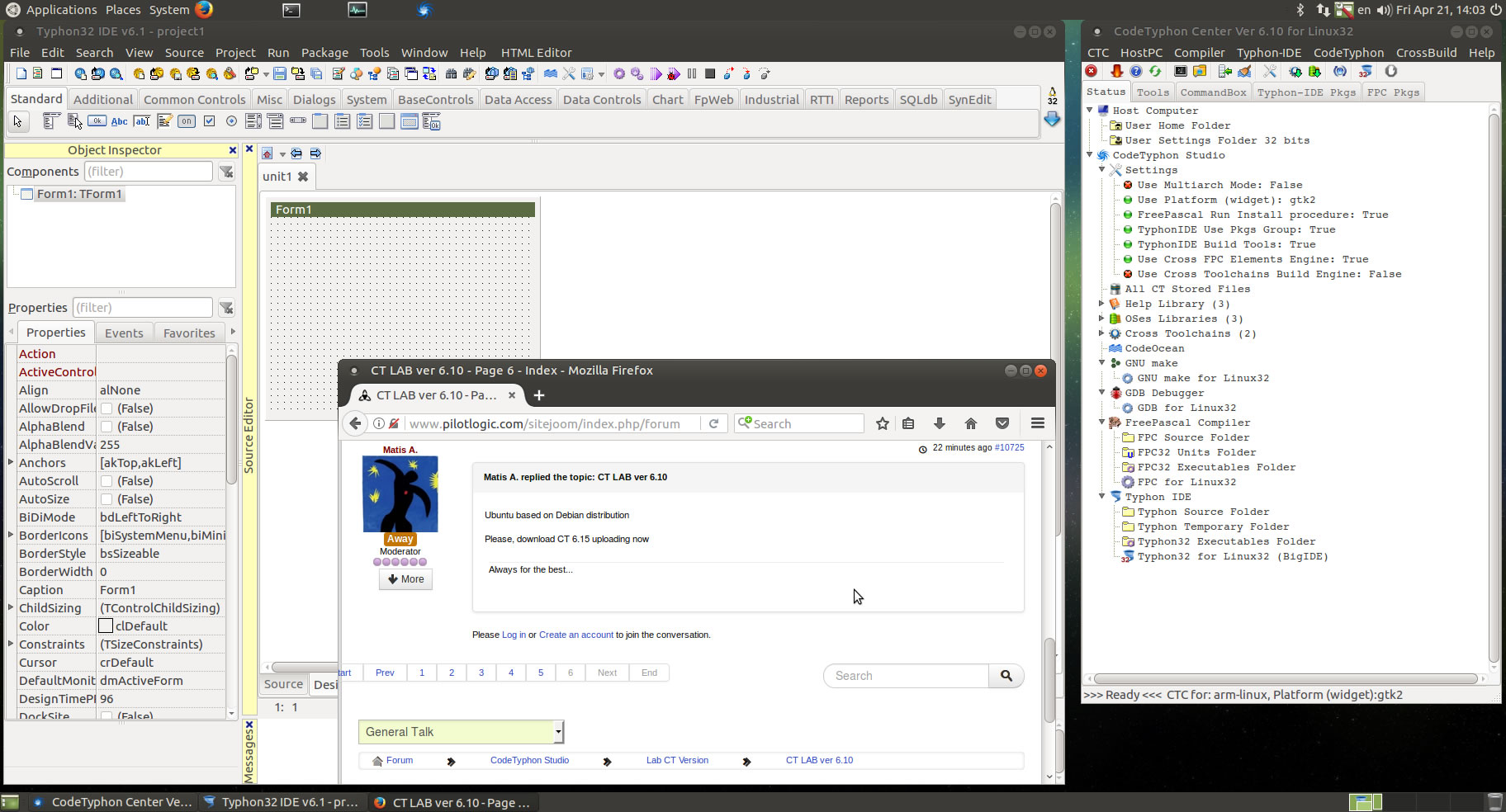Click the selection arrow tool on the palette

point(17,121)
